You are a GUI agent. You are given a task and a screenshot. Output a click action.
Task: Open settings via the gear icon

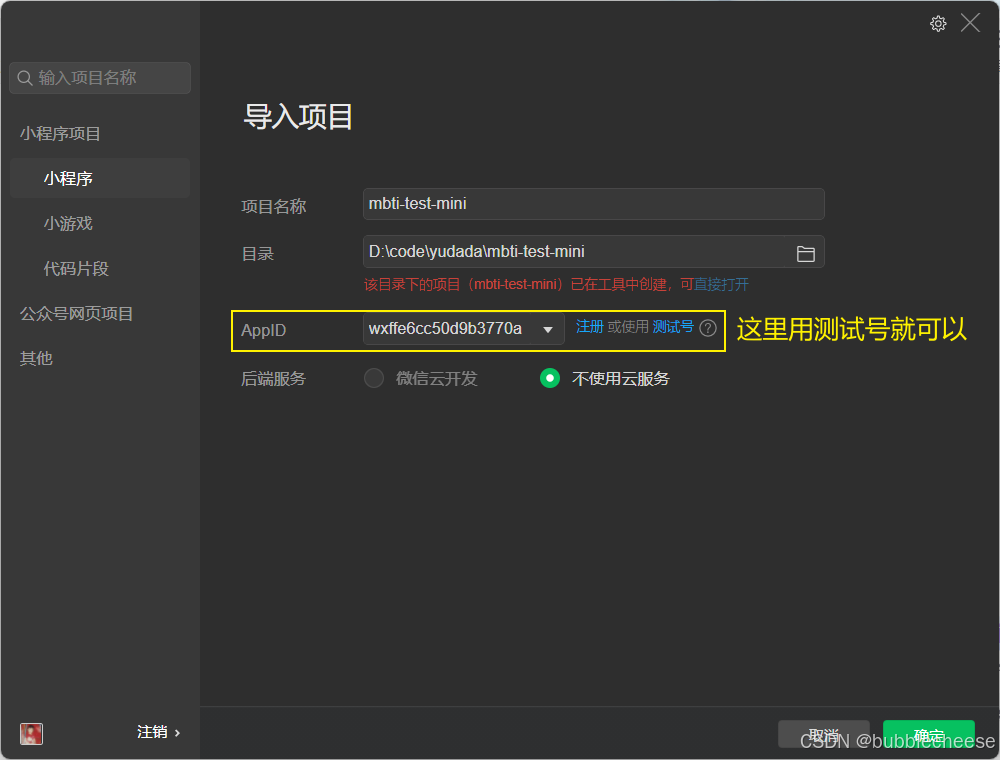tap(938, 24)
